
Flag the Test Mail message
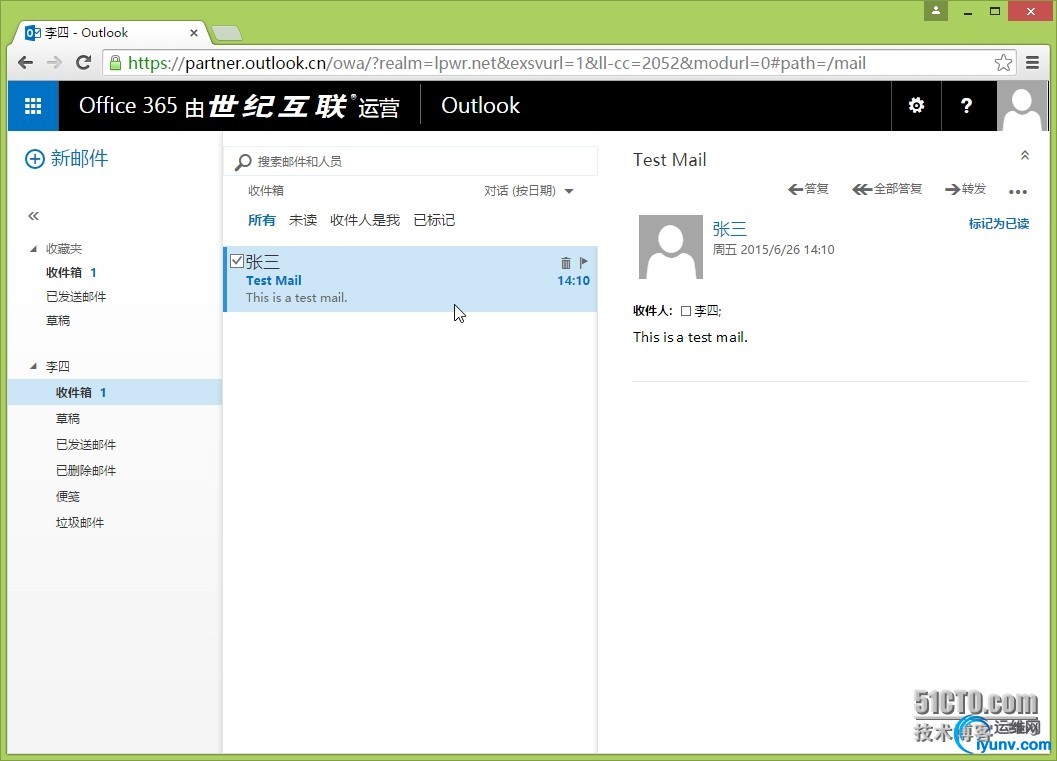pos(584,262)
